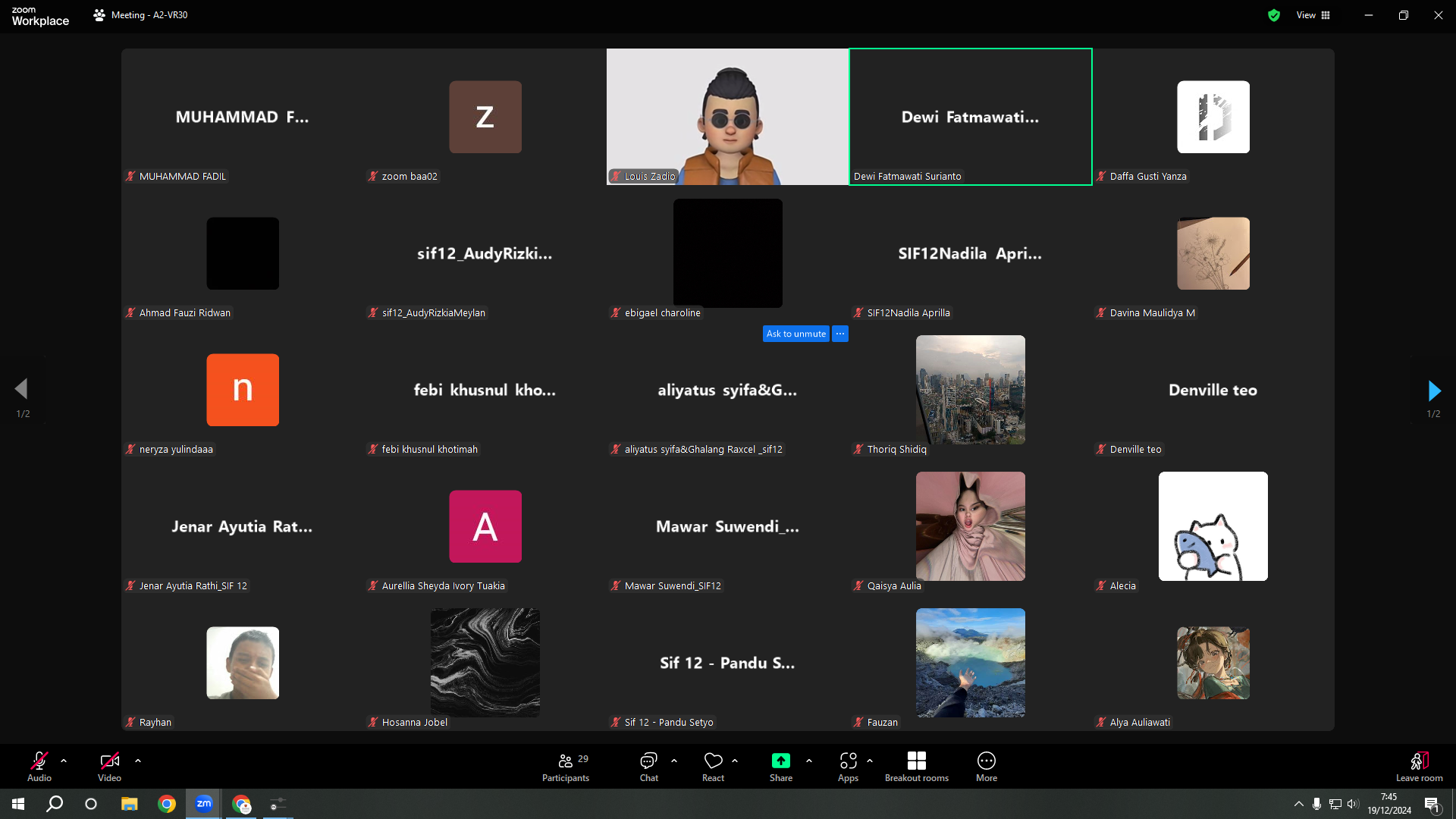Select Louis Zadio's avatar video tile
The height and width of the screenshot is (819, 1456).
click(x=728, y=117)
